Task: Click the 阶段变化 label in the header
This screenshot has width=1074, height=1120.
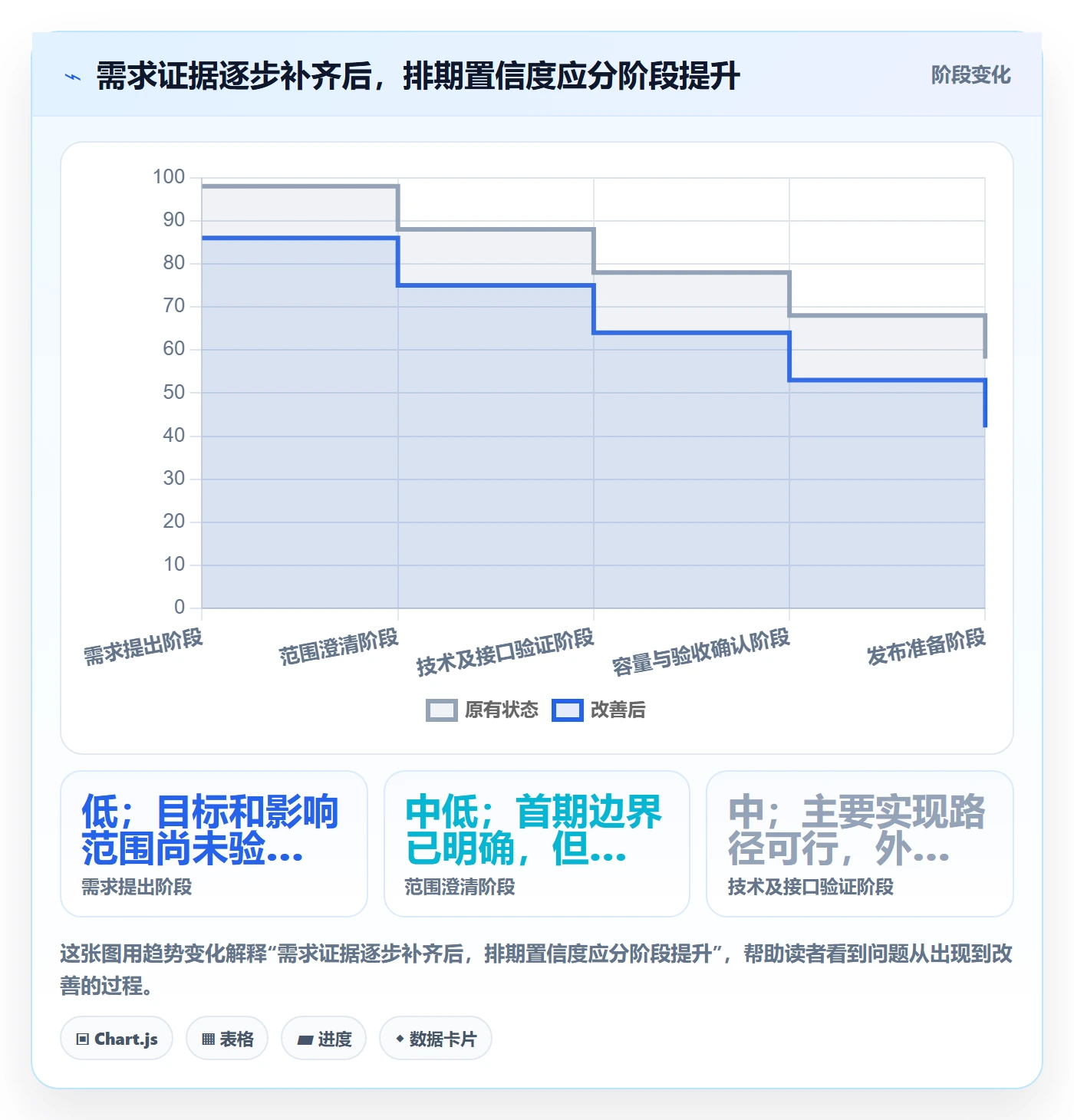Action: [x=970, y=75]
